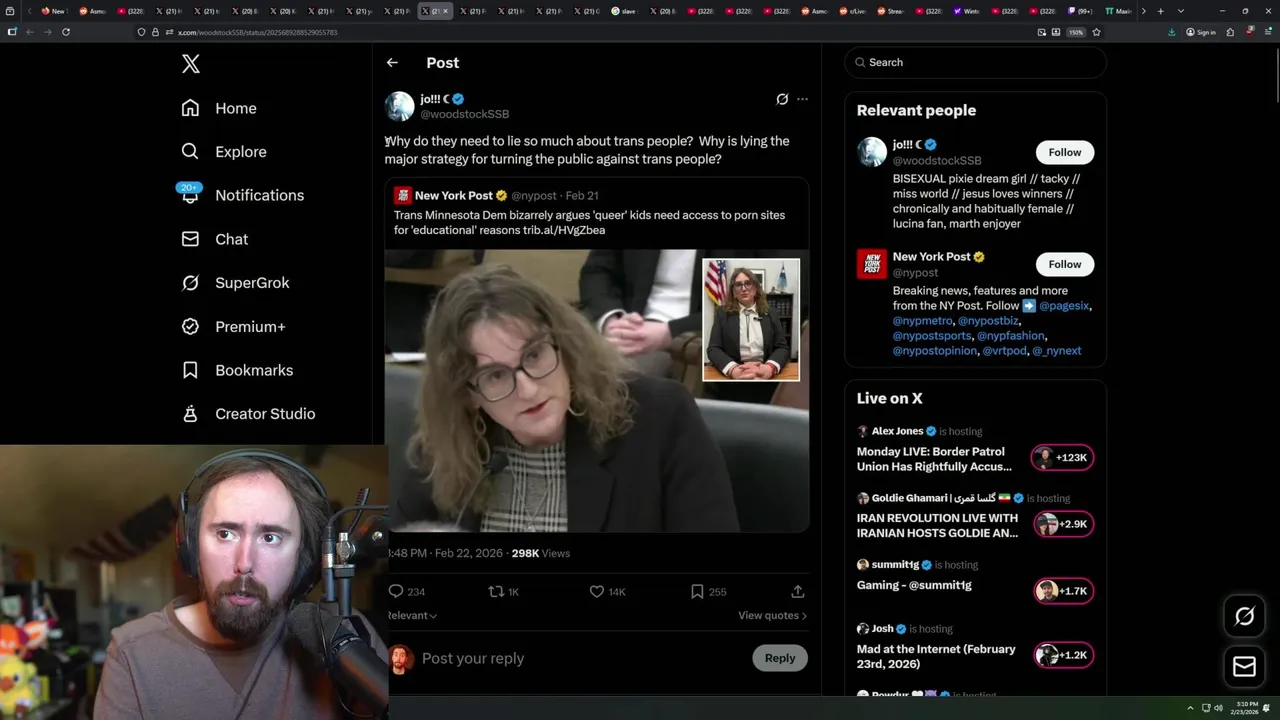Join Alex Jones live with +123K

click(x=1062, y=458)
